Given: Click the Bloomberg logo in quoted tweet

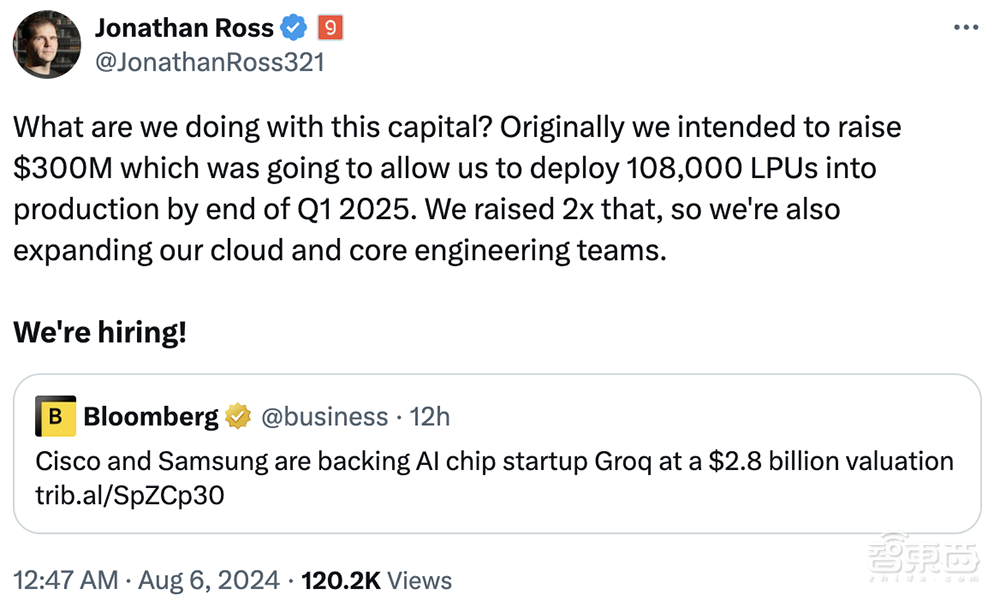Looking at the screenshot, I should pos(56,416).
